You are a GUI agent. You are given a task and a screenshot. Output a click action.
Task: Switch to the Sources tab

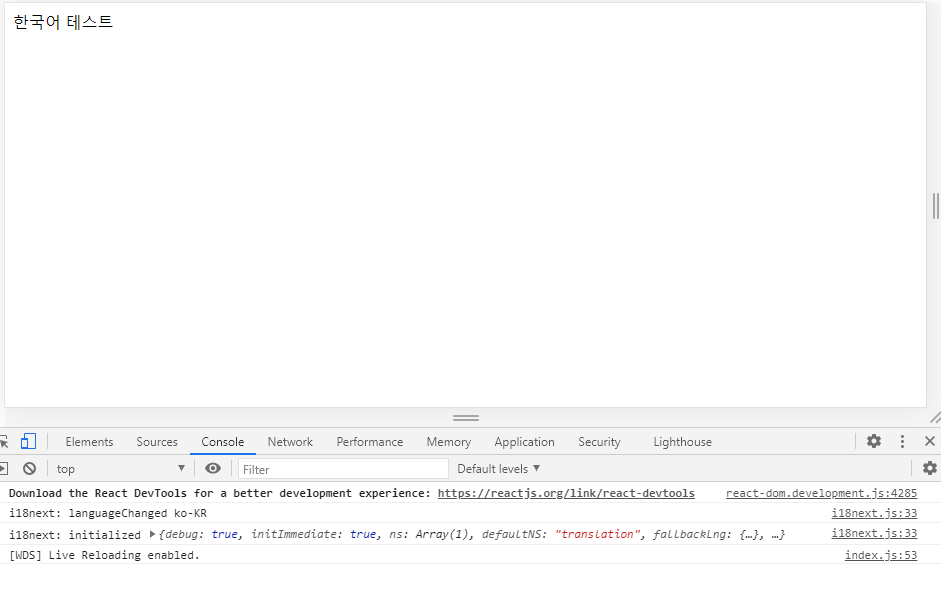coord(157,442)
